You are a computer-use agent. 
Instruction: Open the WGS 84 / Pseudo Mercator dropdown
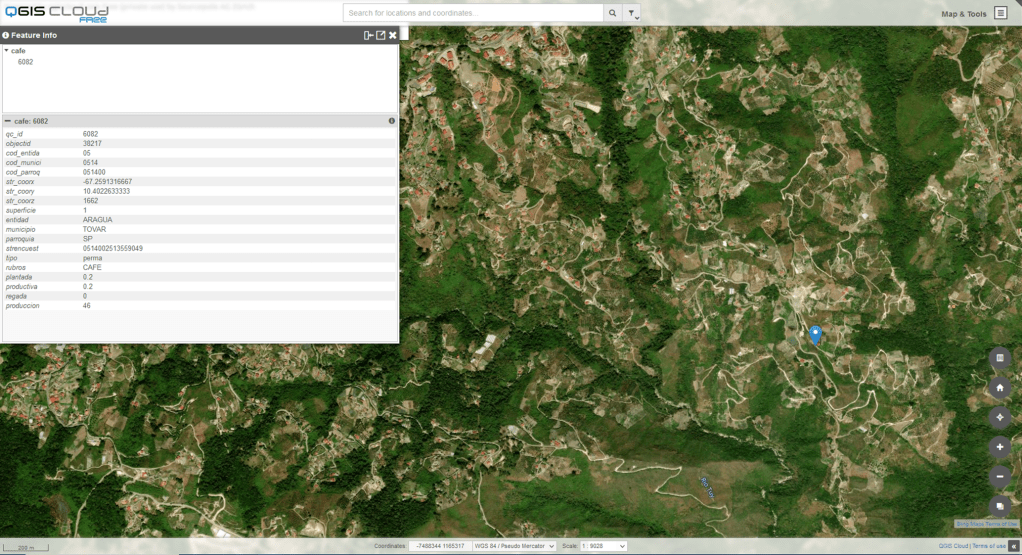pos(514,546)
